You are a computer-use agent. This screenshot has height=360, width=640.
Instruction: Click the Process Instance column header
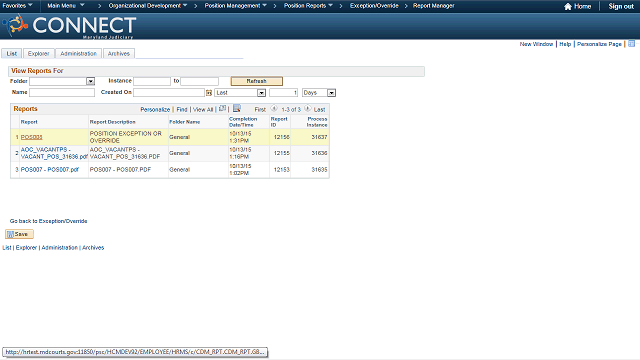point(317,122)
